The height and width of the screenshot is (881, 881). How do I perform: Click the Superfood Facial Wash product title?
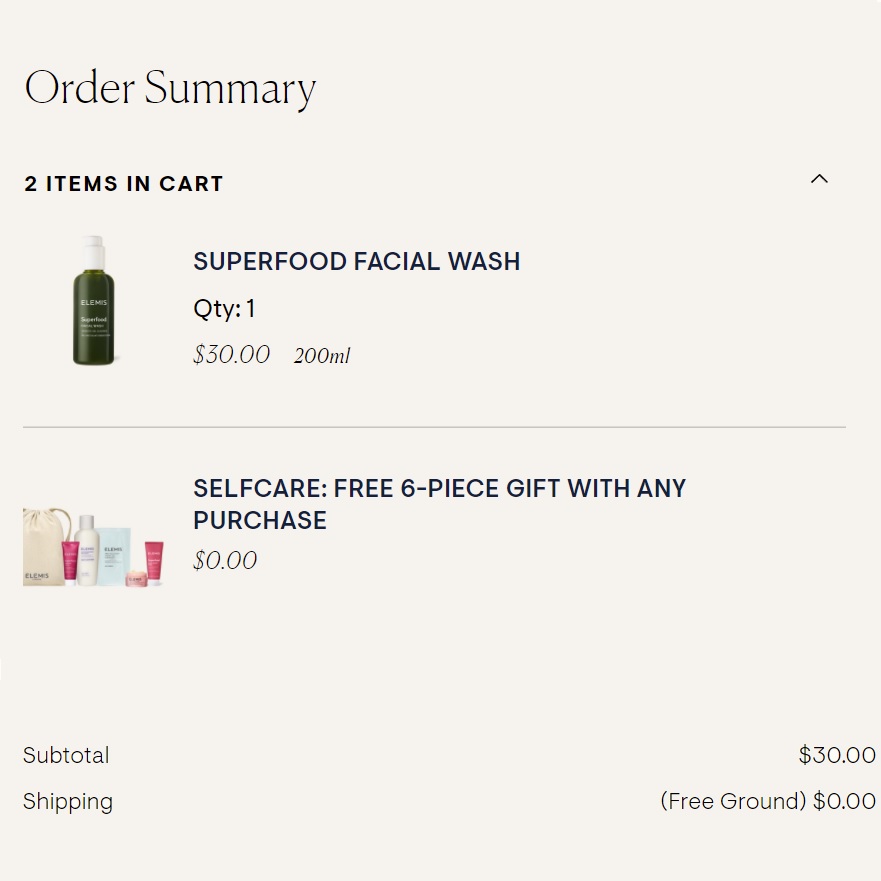pos(356,262)
